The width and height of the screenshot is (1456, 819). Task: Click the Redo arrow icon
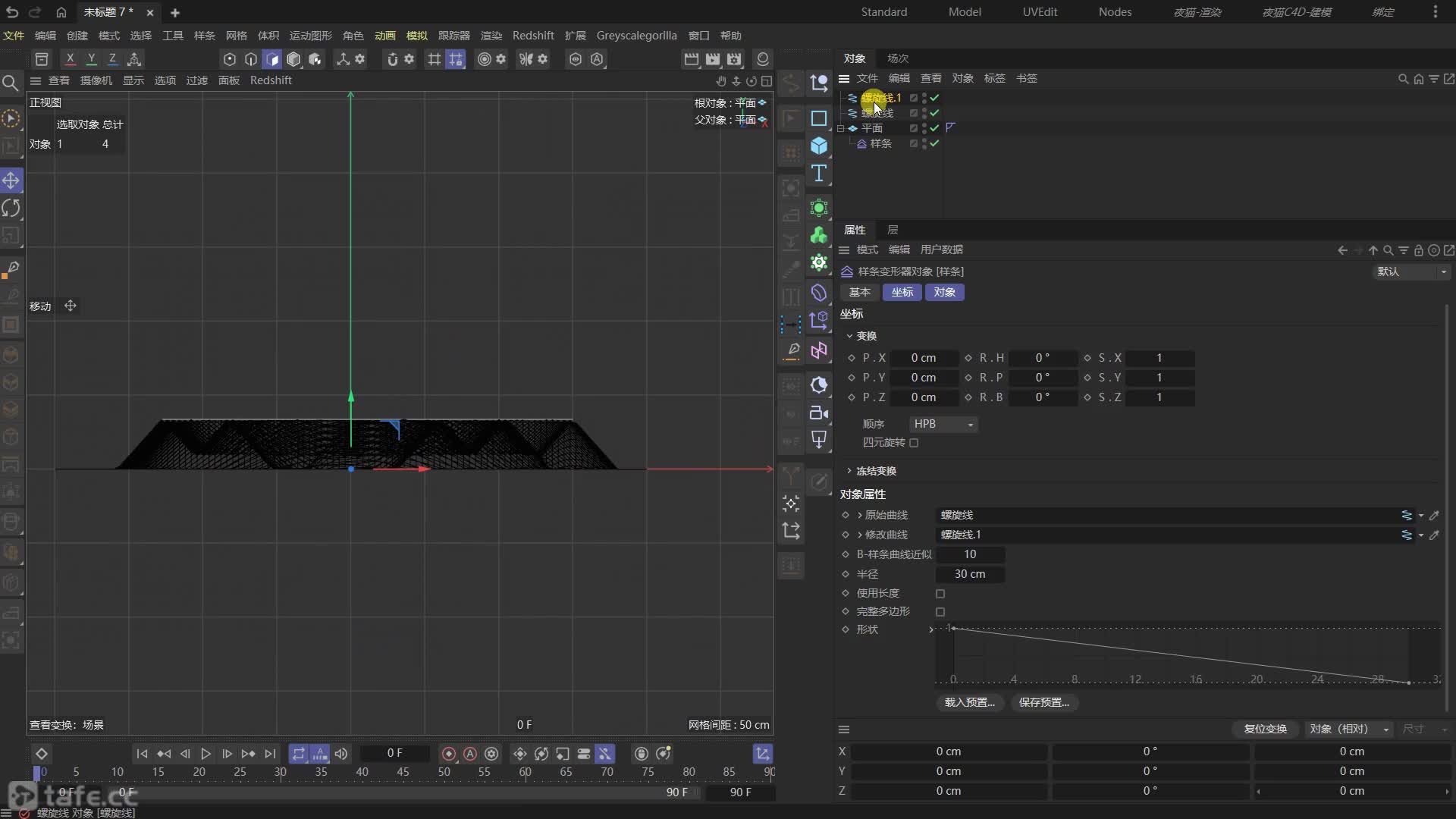35,12
